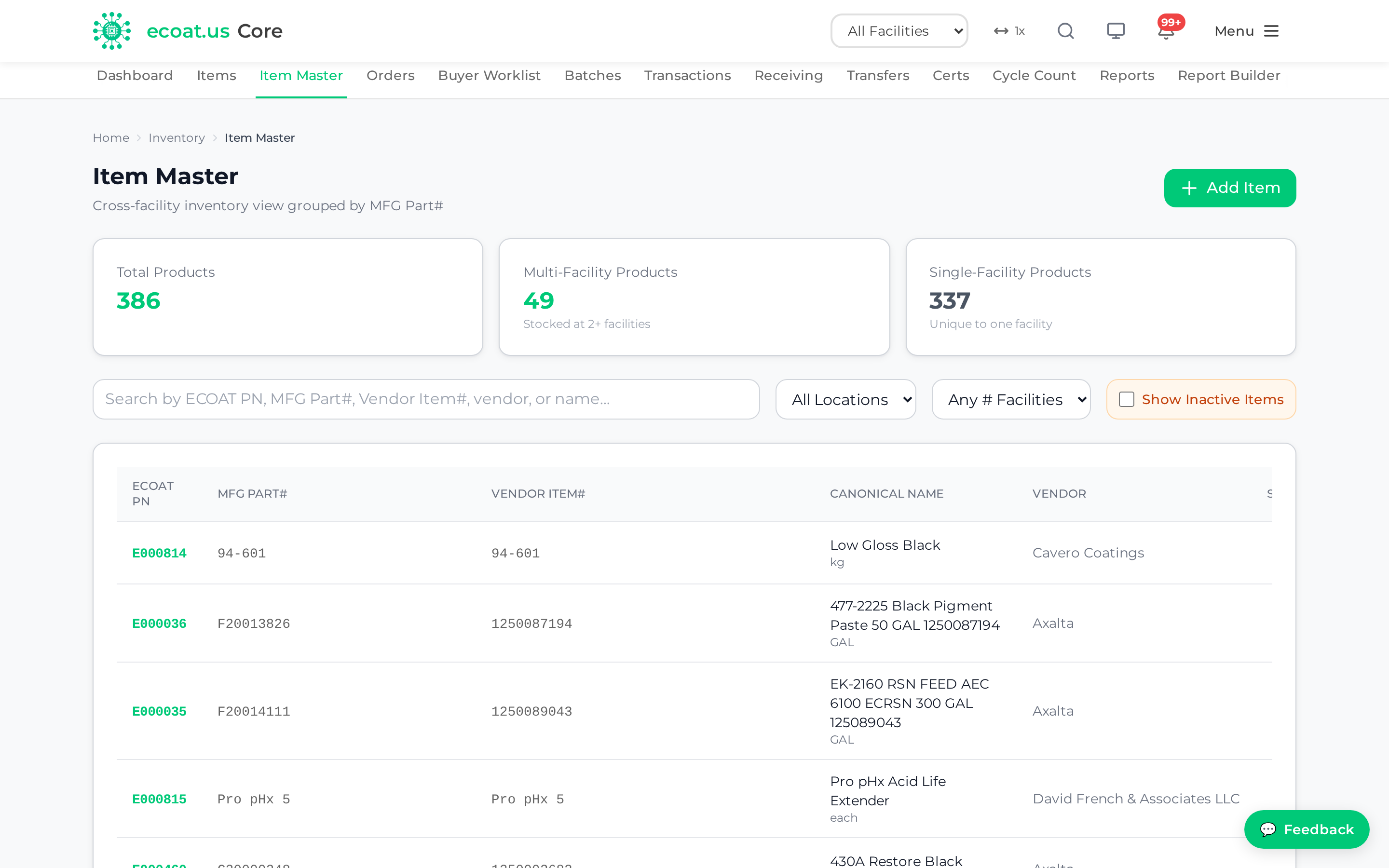This screenshot has width=1389, height=868.
Task: Switch to the Report Builder tab
Action: coord(1228,75)
